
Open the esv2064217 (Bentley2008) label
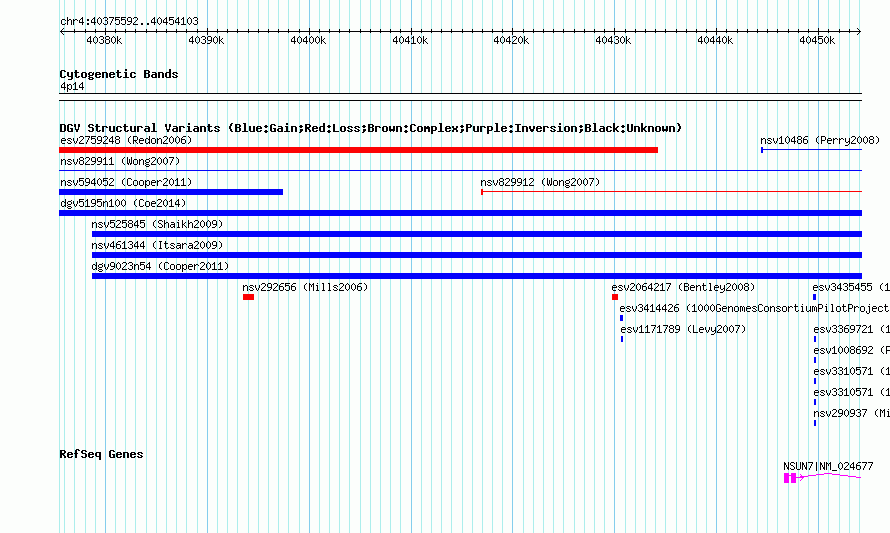(683, 287)
